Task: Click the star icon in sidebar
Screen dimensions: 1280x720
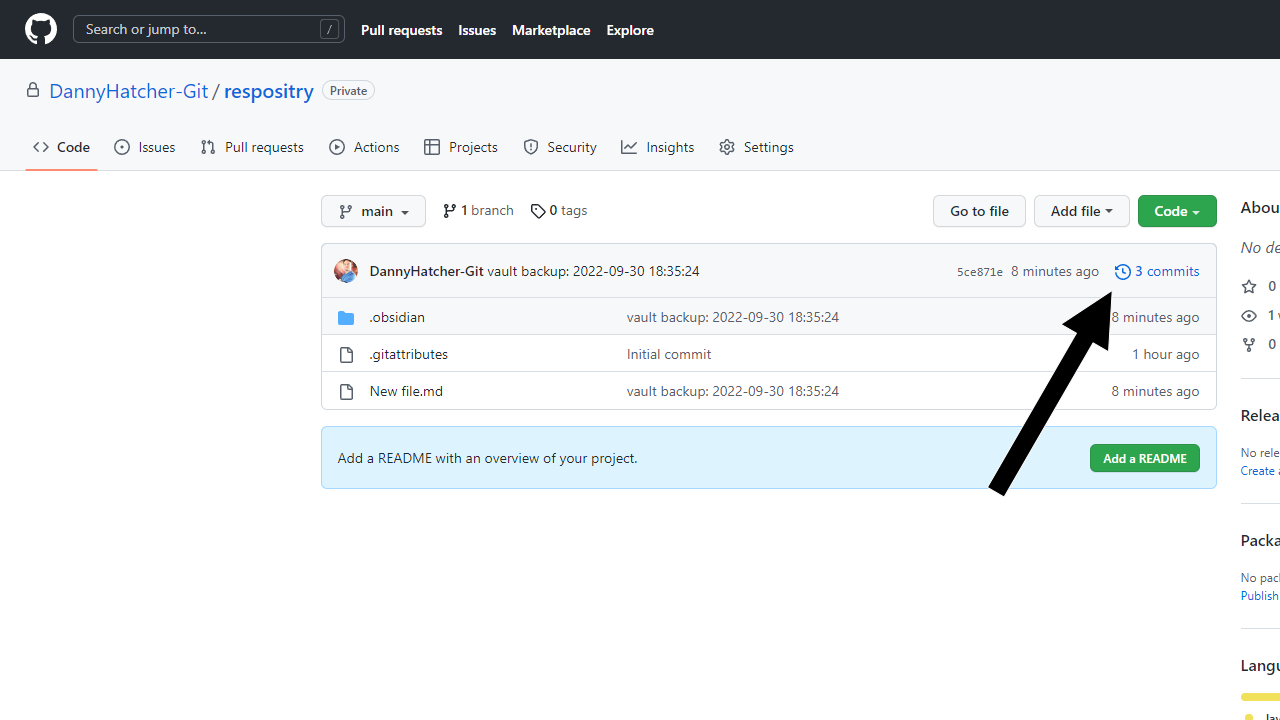Action: [1249, 287]
